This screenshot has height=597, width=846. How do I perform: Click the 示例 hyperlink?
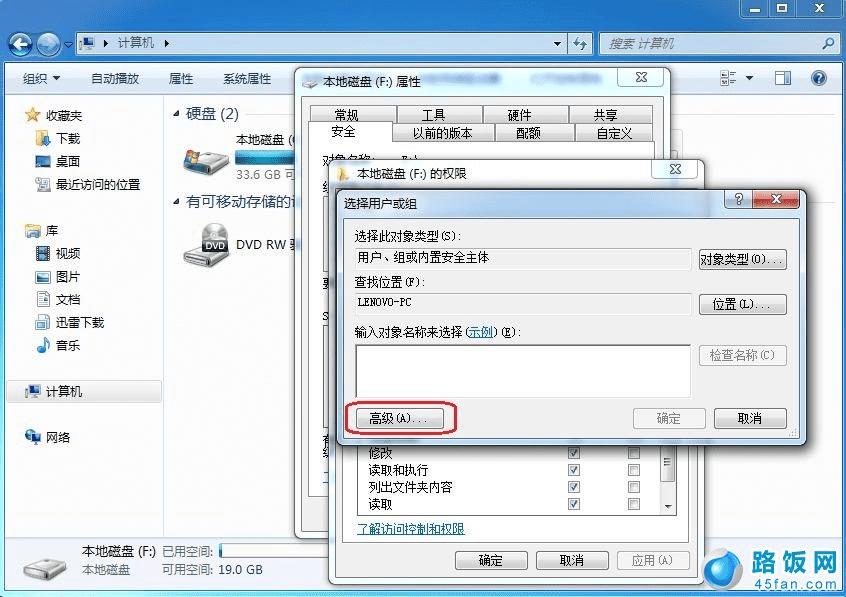(481, 332)
